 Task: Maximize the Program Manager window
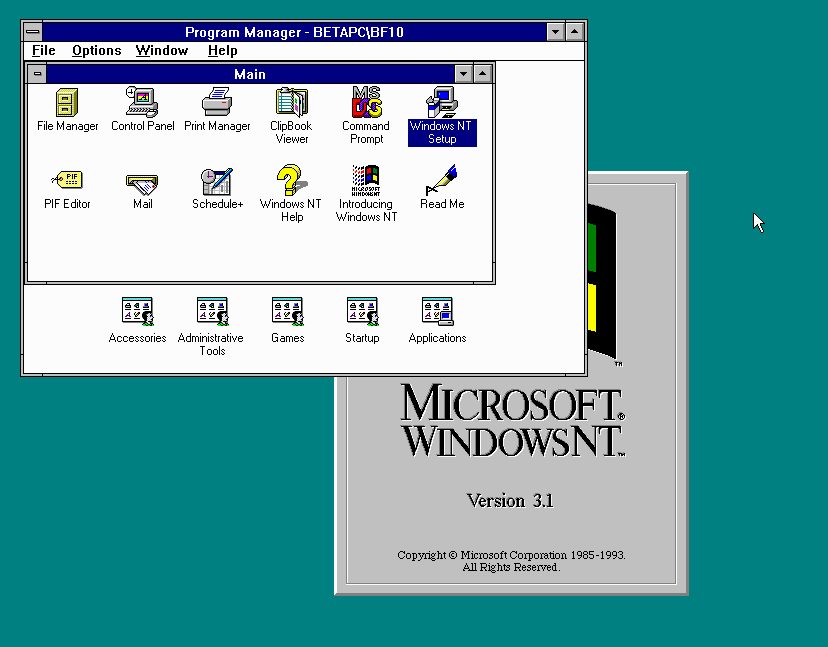(575, 32)
